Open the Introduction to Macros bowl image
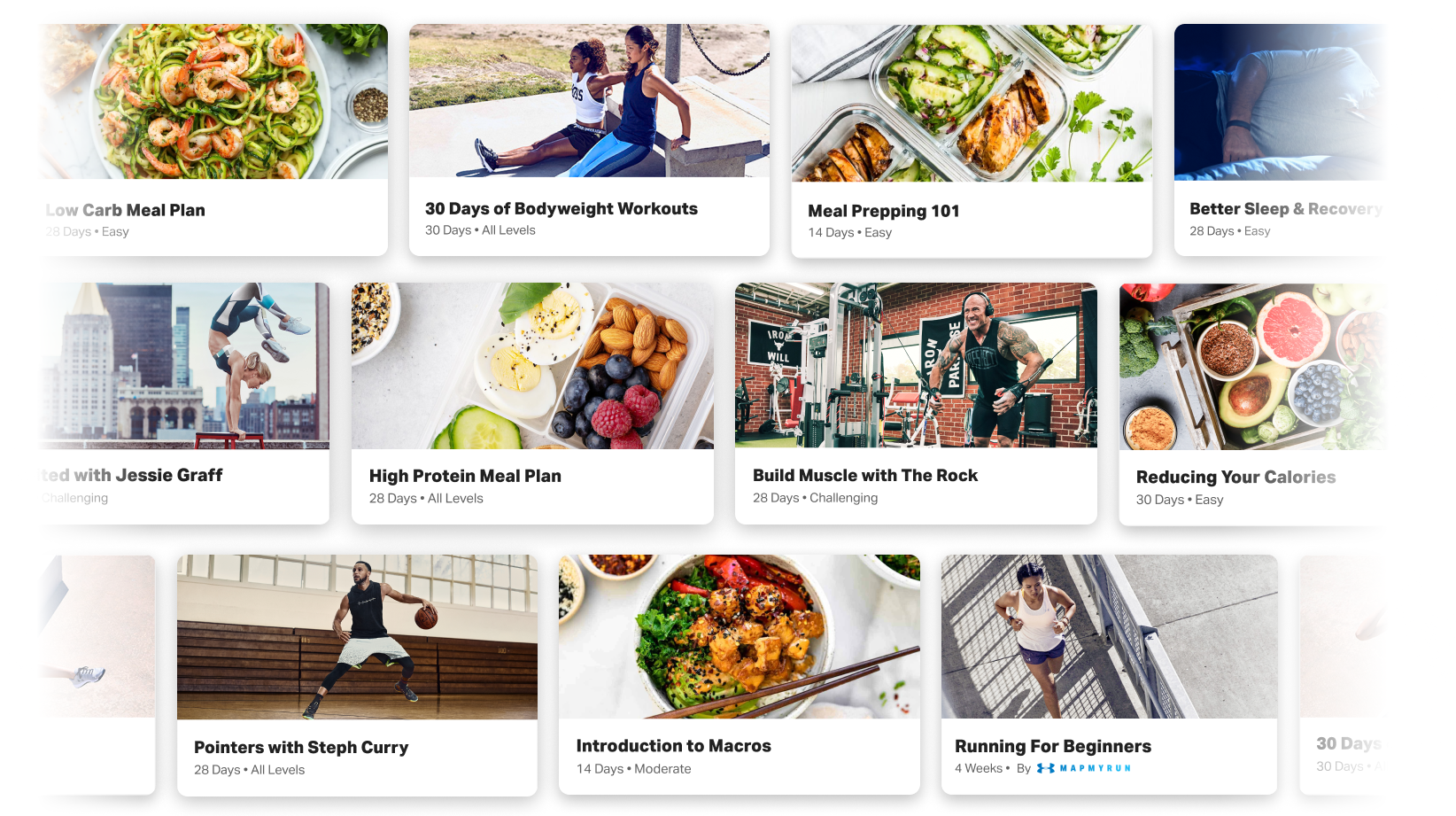1456x816 pixels. (740, 636)
